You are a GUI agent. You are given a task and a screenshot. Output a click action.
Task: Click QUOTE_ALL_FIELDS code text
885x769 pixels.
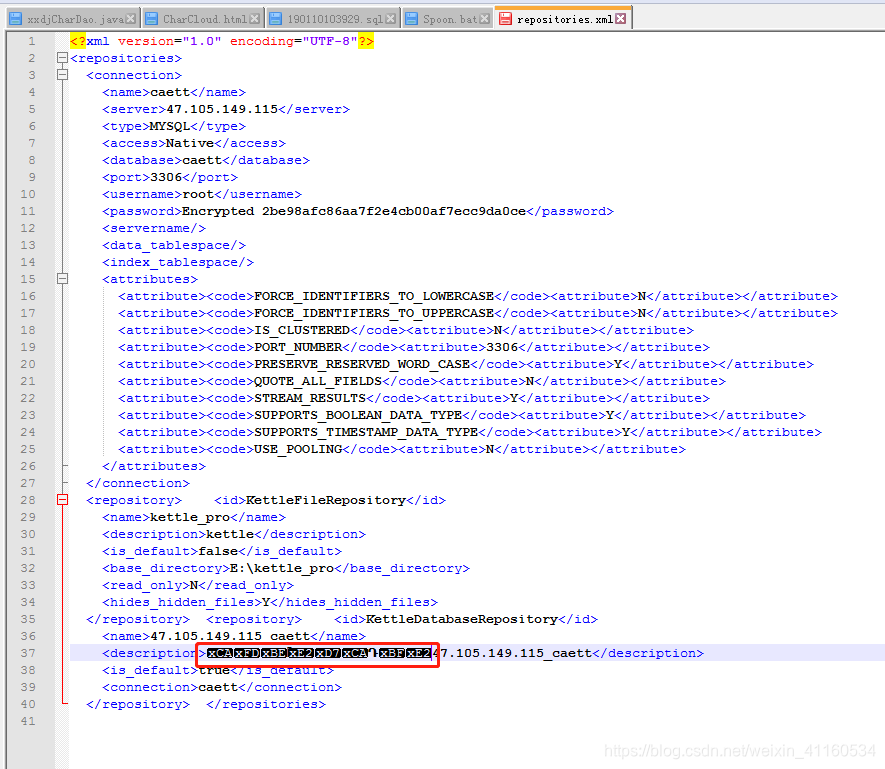point(318,381)
